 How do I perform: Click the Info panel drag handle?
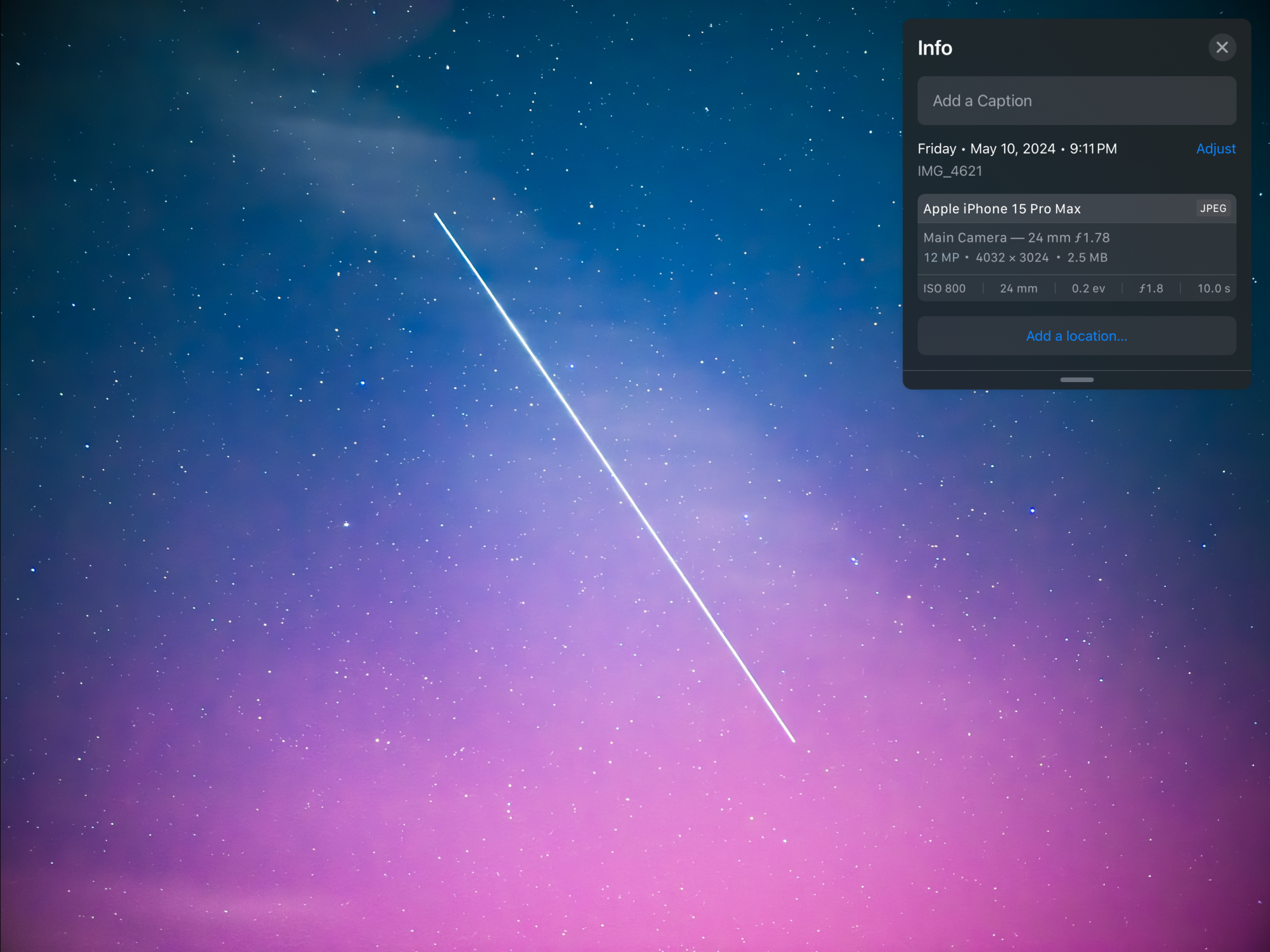[1076, 380]
